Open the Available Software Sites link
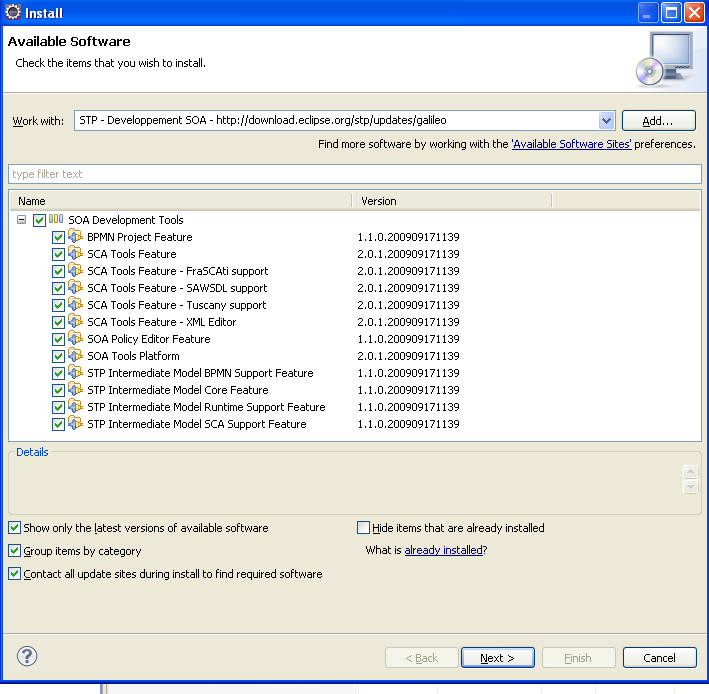The width and height of the screenshot is (709, 694). pos(572,144)
